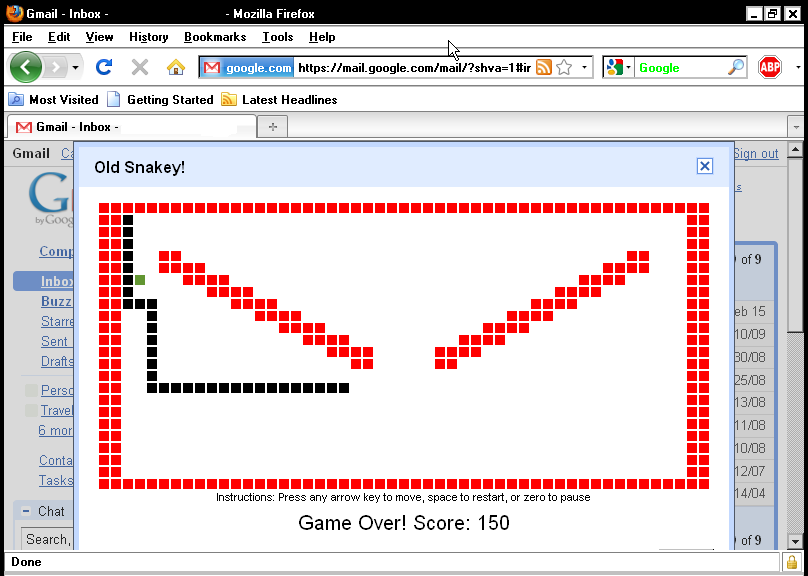Open the Most Visited bookmarks folder
The width and height of the screenshot is (808, 576).
click(x=54, y=99)
